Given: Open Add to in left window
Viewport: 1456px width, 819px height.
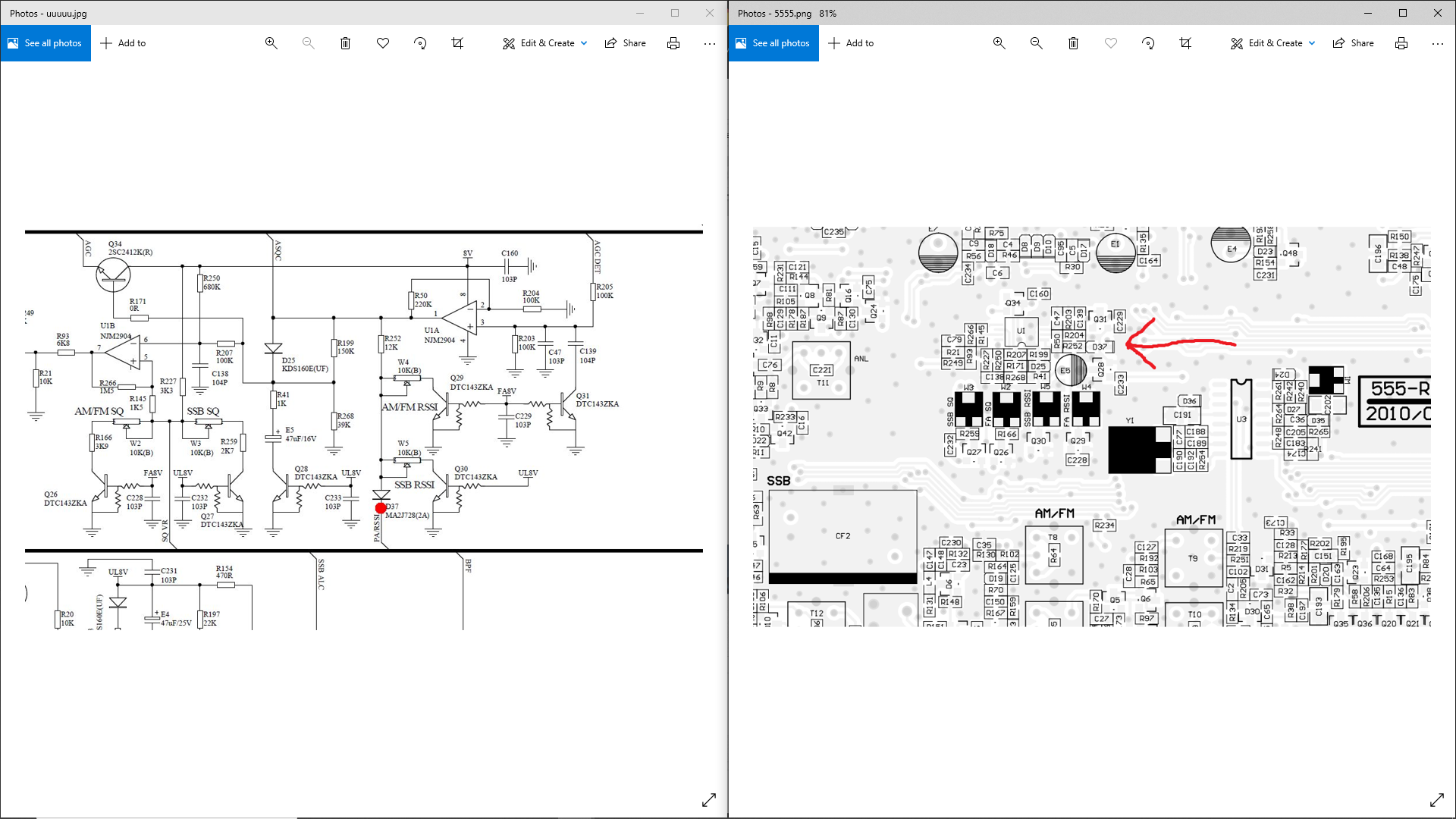Looking at the screenshot, I should (123, 43).
